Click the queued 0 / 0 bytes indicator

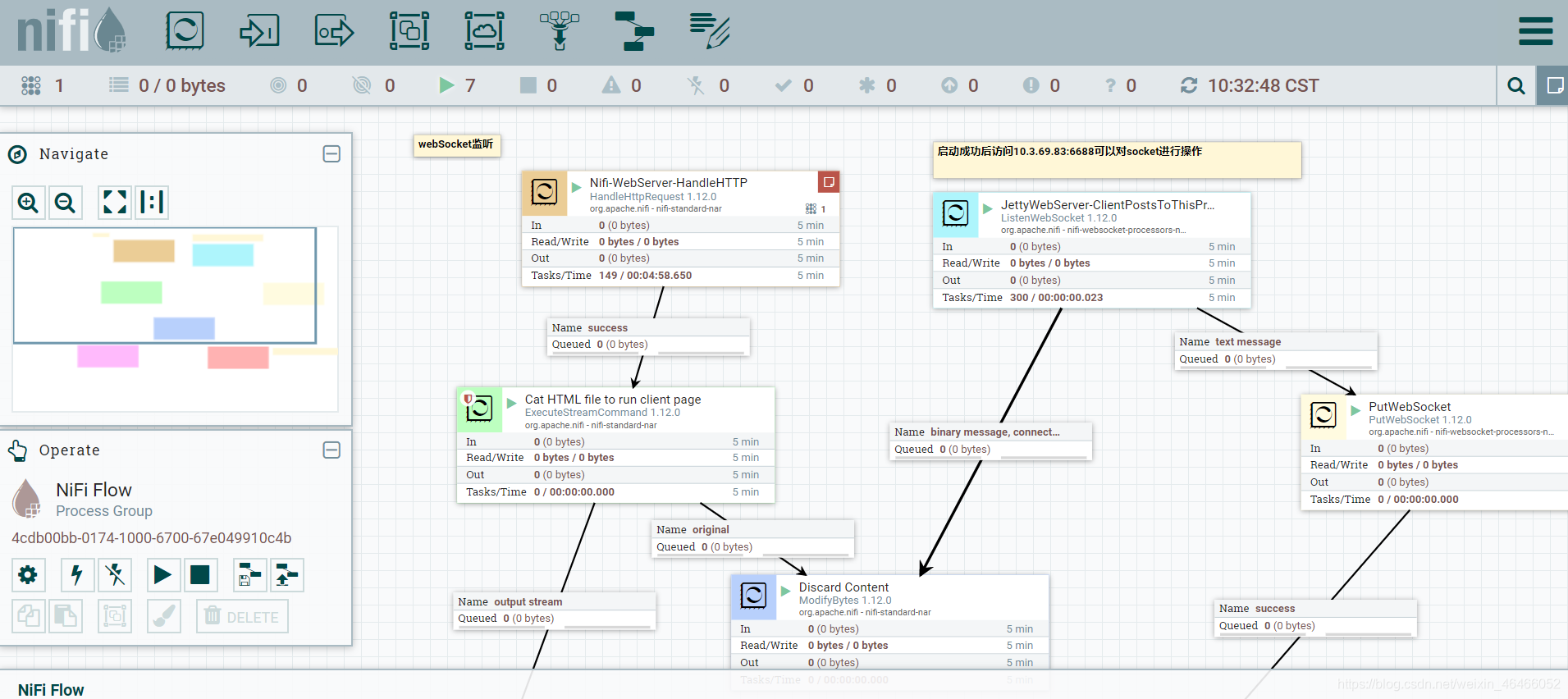(x=167, y=85)
